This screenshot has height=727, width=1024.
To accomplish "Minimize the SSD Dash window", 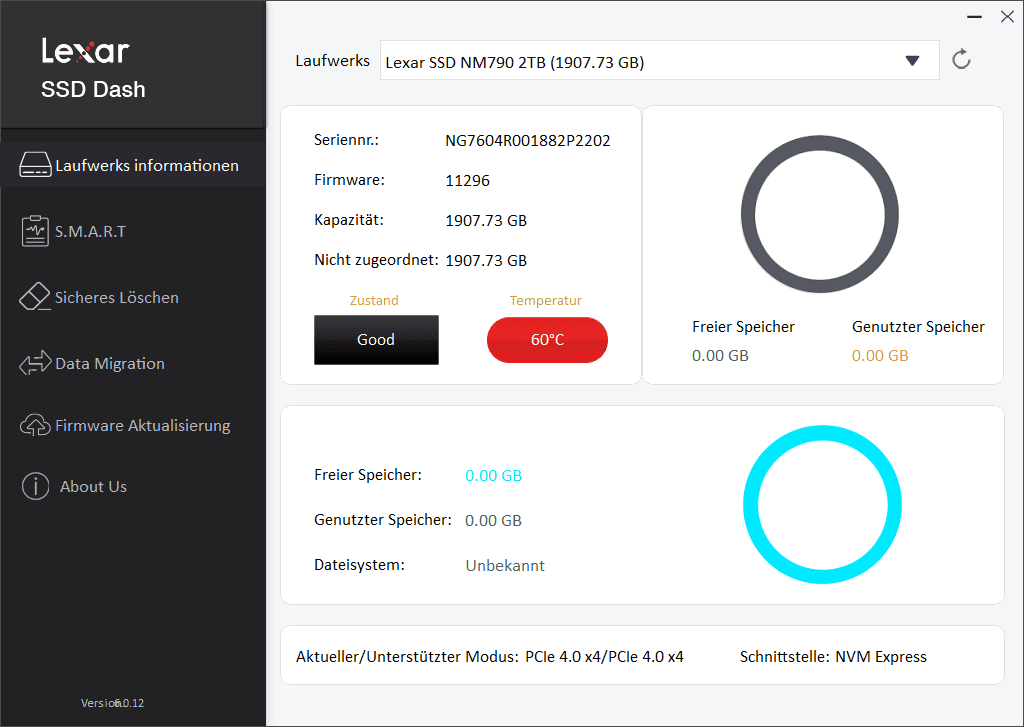I will pos(974,17).
